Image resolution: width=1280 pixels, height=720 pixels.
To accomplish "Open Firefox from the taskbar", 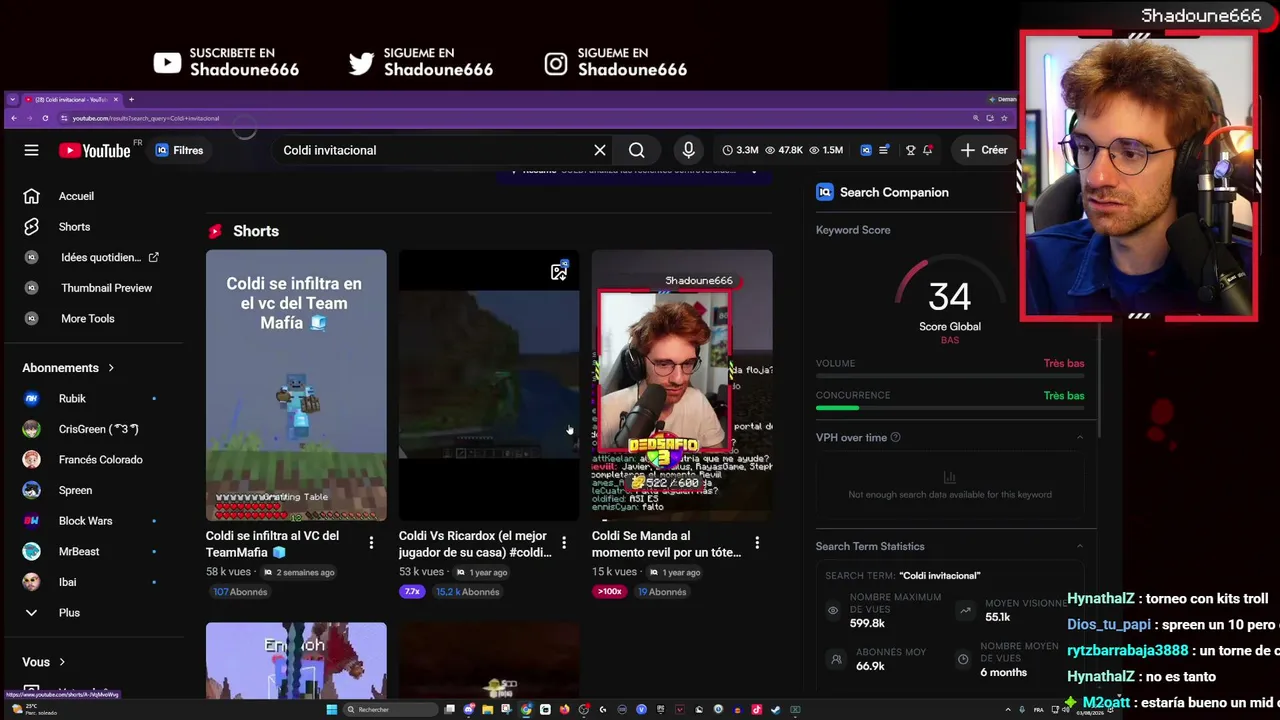I will 564,710.
